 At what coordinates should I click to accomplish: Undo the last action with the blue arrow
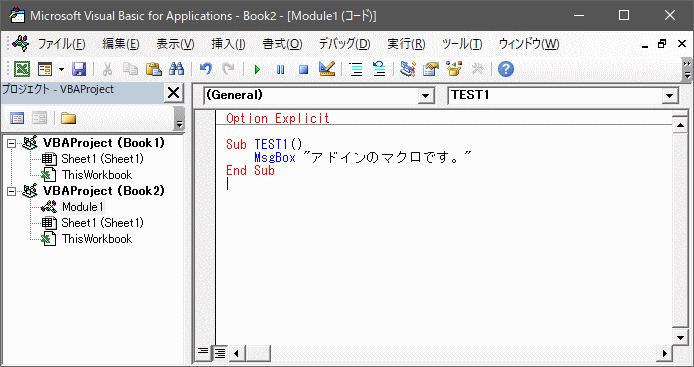pos(206,69)
